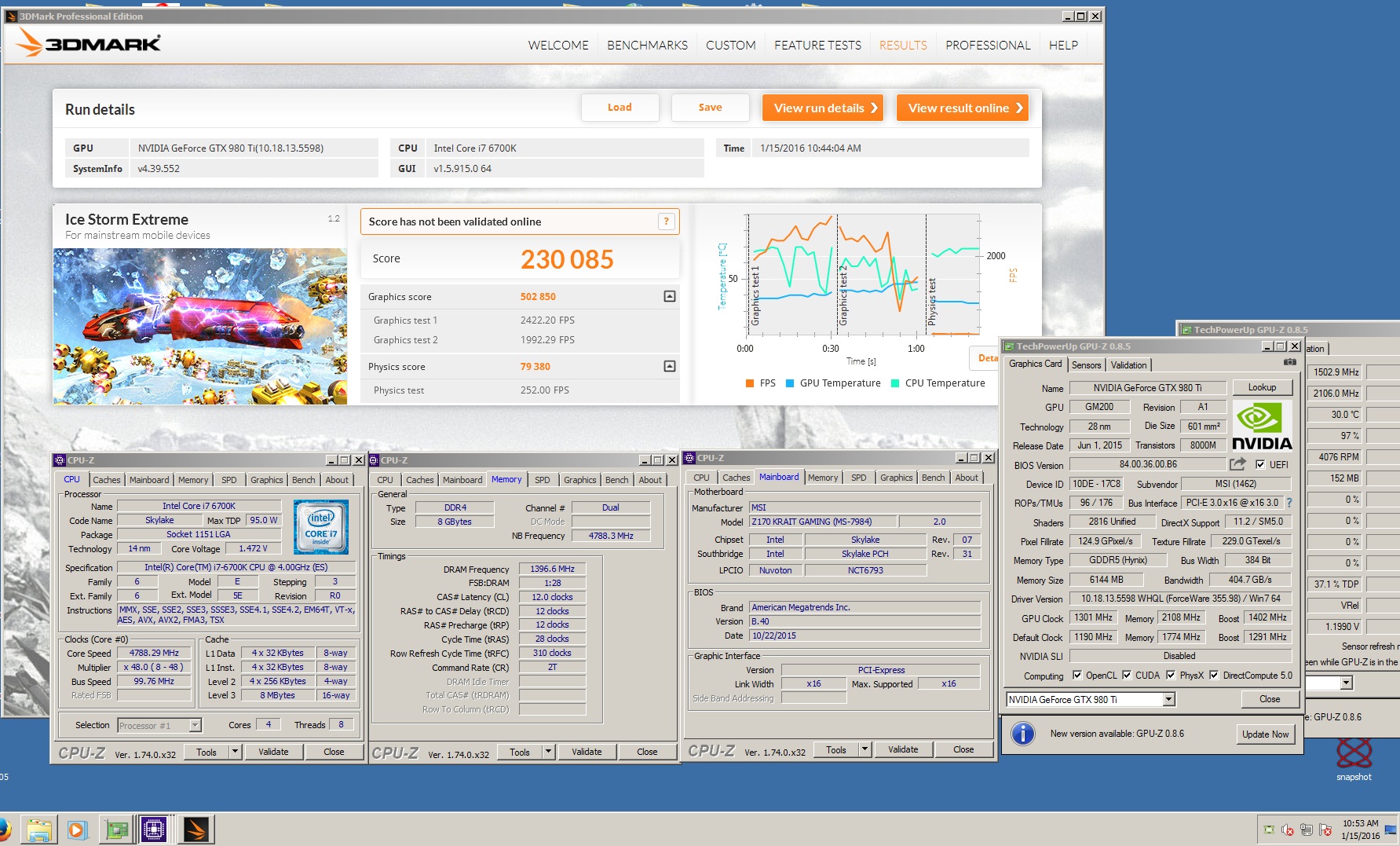Toggle the PhysX checkbox
Screen dimensions: 1400x846
1171,675
